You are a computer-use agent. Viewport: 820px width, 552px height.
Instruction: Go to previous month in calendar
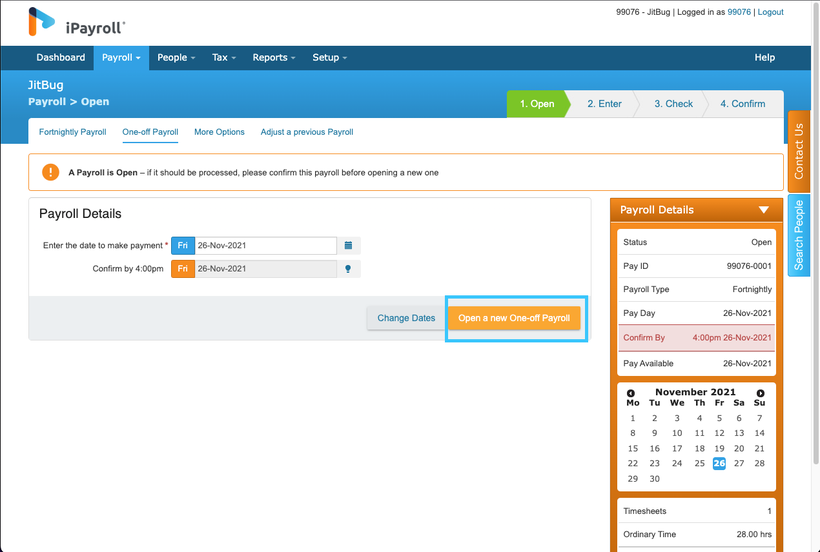pos(631,393)
